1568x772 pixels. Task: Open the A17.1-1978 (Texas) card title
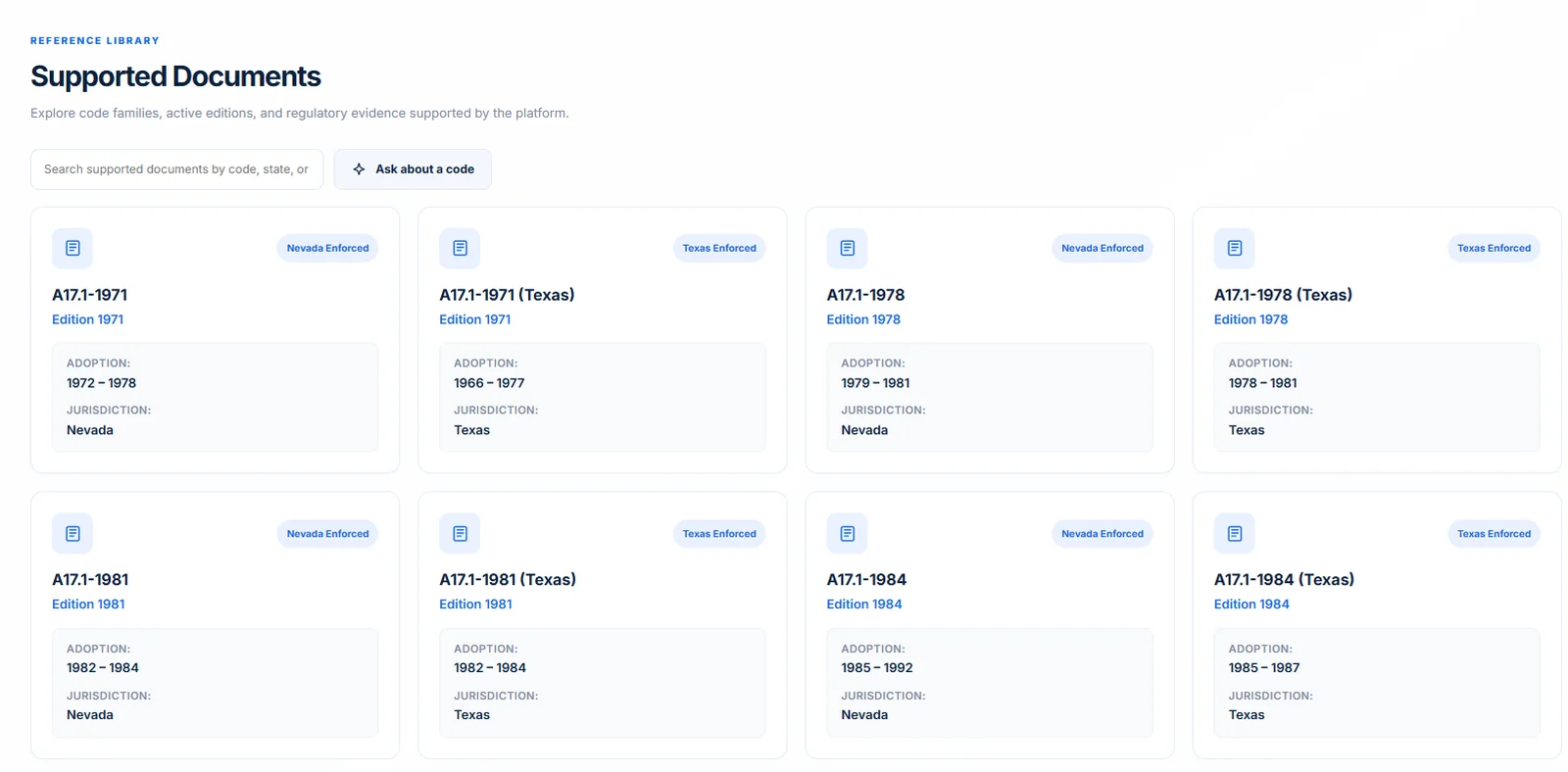point(1283,295)
